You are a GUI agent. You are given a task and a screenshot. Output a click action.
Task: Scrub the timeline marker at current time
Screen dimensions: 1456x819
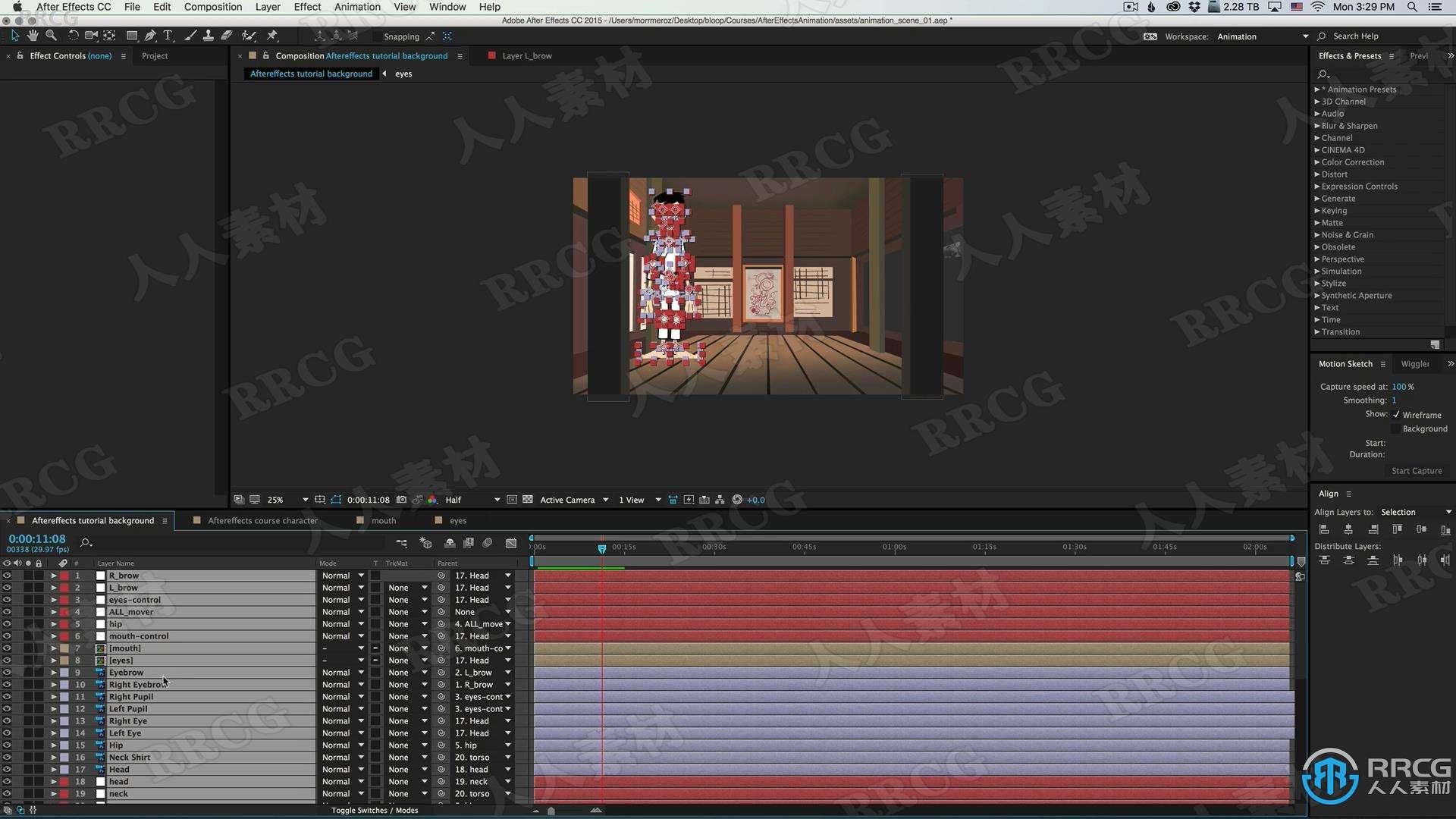pos(599,546)
